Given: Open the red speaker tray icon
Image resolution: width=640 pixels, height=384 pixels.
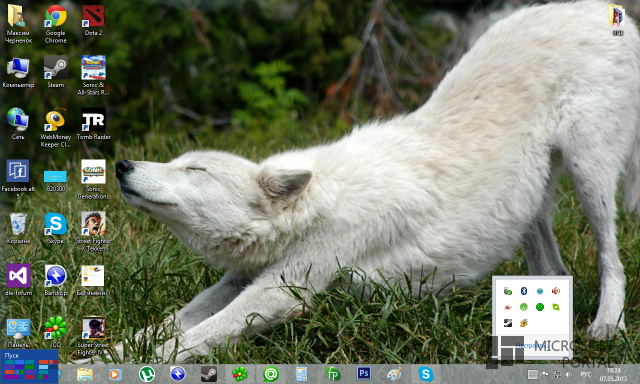Looking at the screenshot, I should click(x=556, y=291).
